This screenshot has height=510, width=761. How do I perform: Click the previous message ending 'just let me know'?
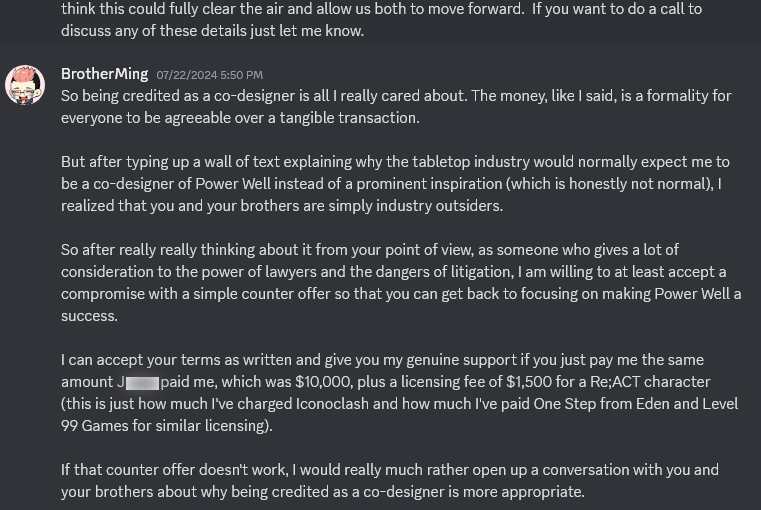381,20
